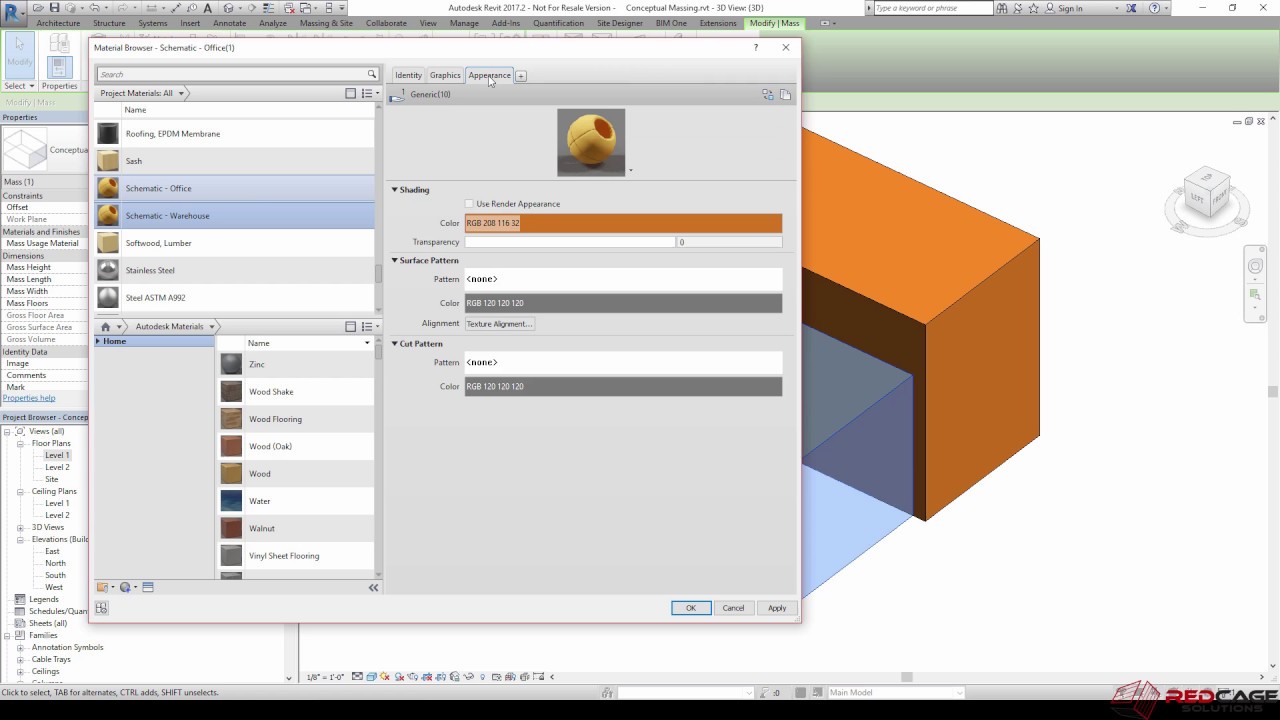This screenshot has height=720, width=1280.
Task: Click the gray Cut Pattern color swatch
Action: (x=623, y=386)
